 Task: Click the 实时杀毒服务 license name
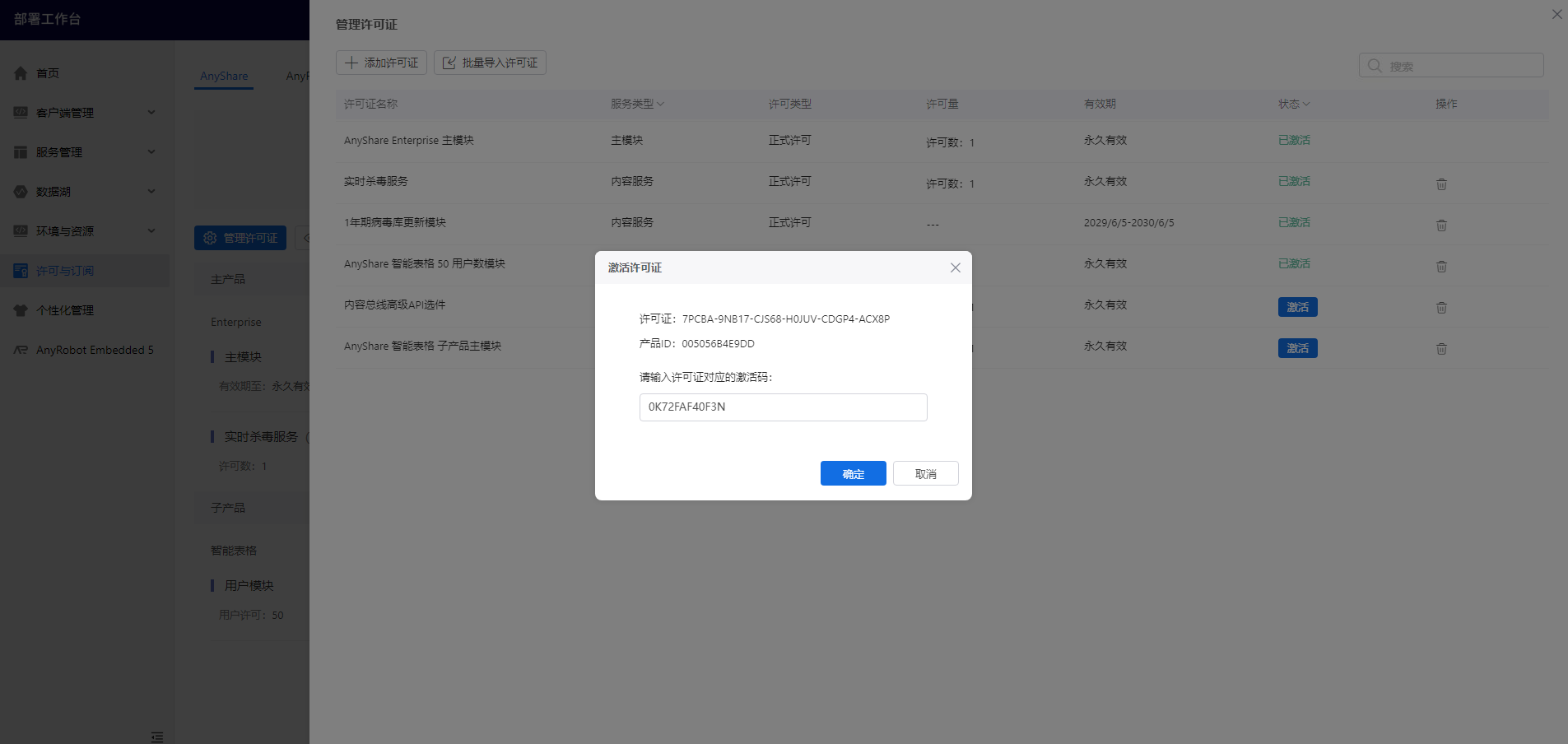(376, 181)
